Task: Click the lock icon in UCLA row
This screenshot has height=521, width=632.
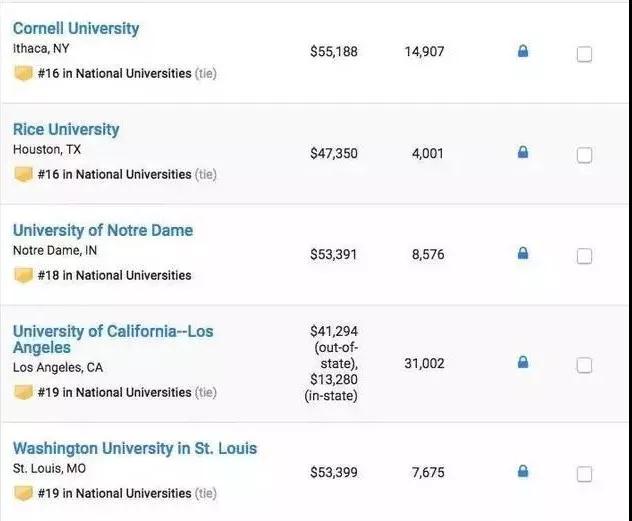Action: coord(522,362)
